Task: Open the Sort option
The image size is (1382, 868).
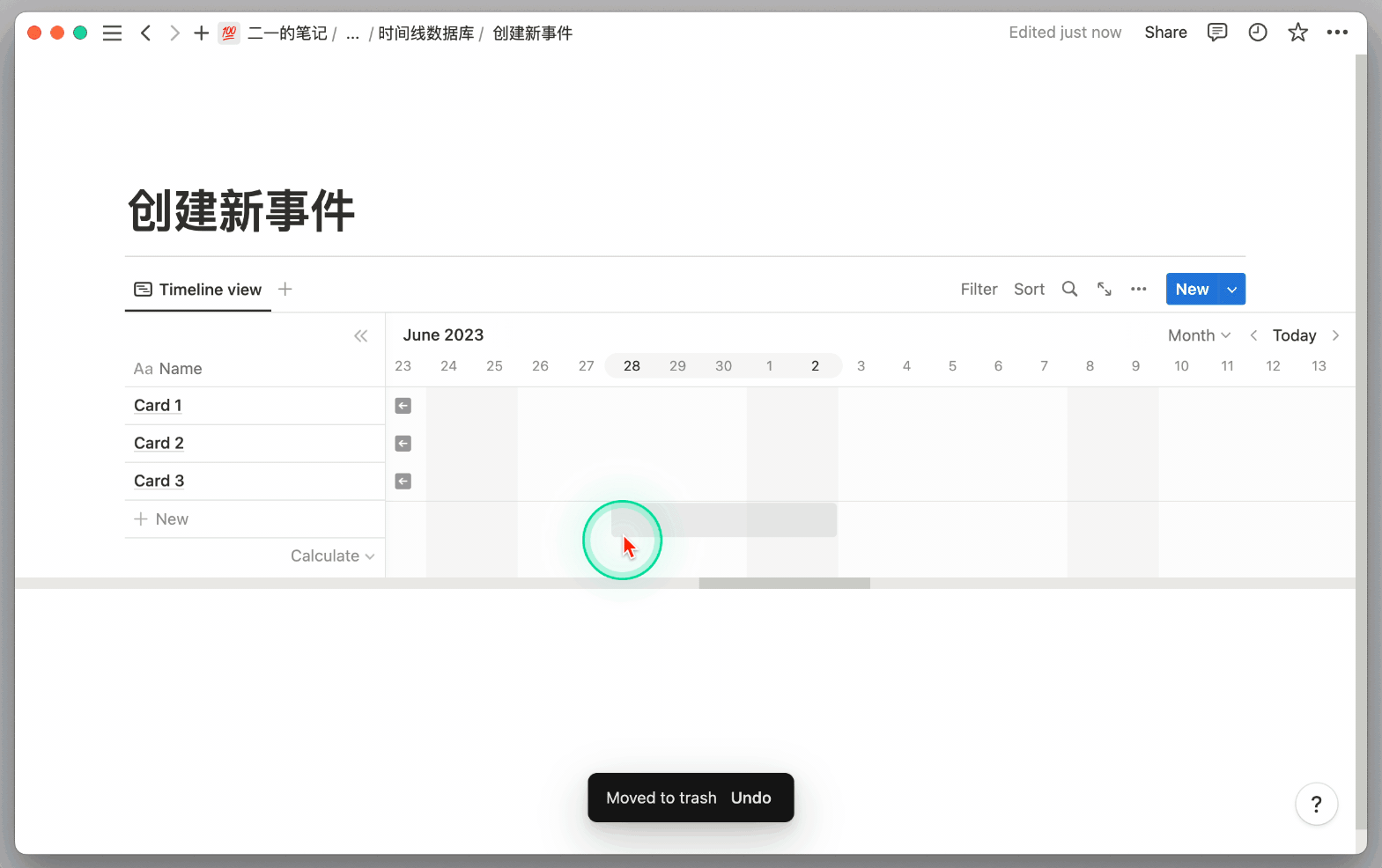Action: 1029,289
